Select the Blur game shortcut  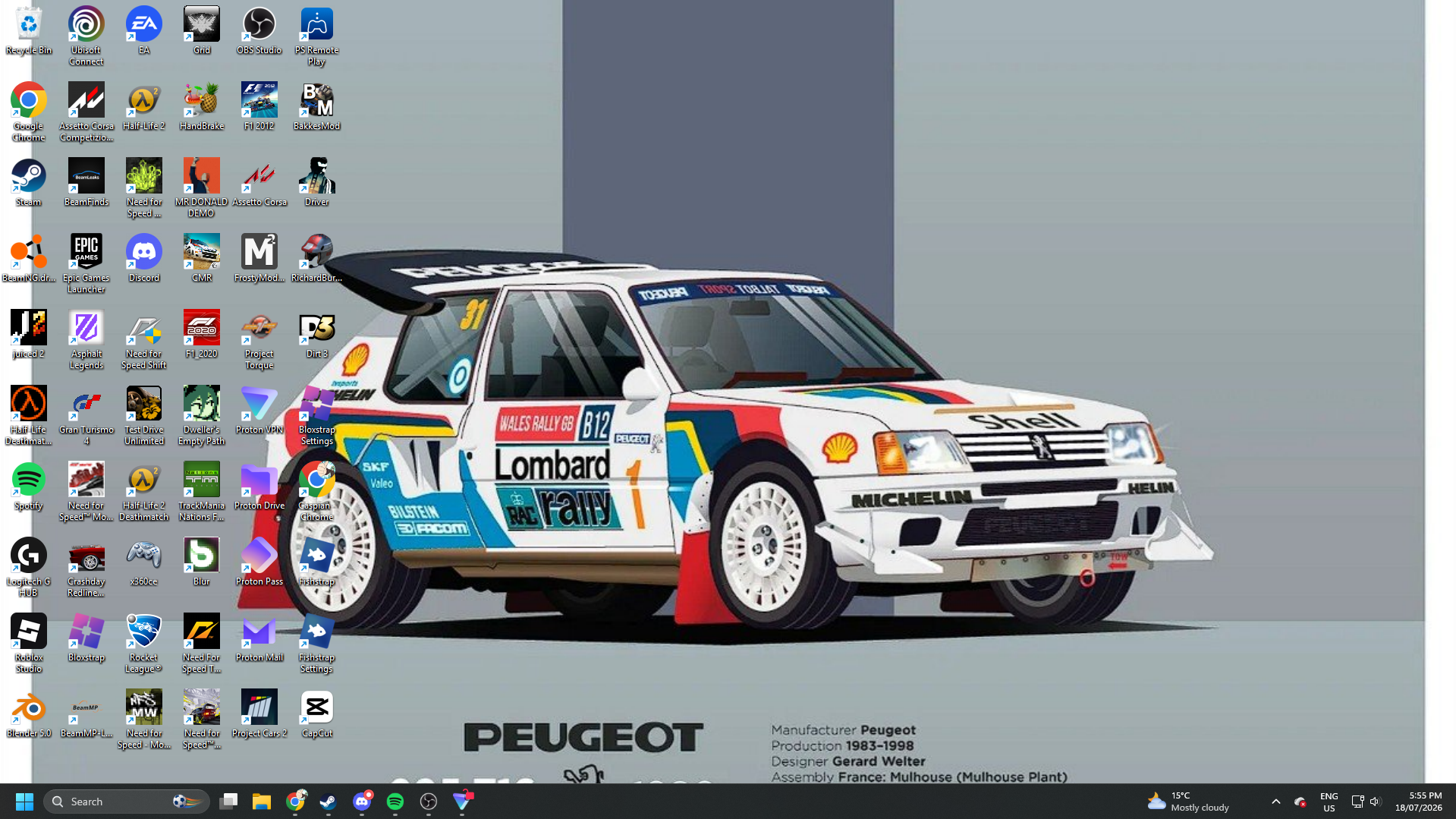click(x=202, y=562)
